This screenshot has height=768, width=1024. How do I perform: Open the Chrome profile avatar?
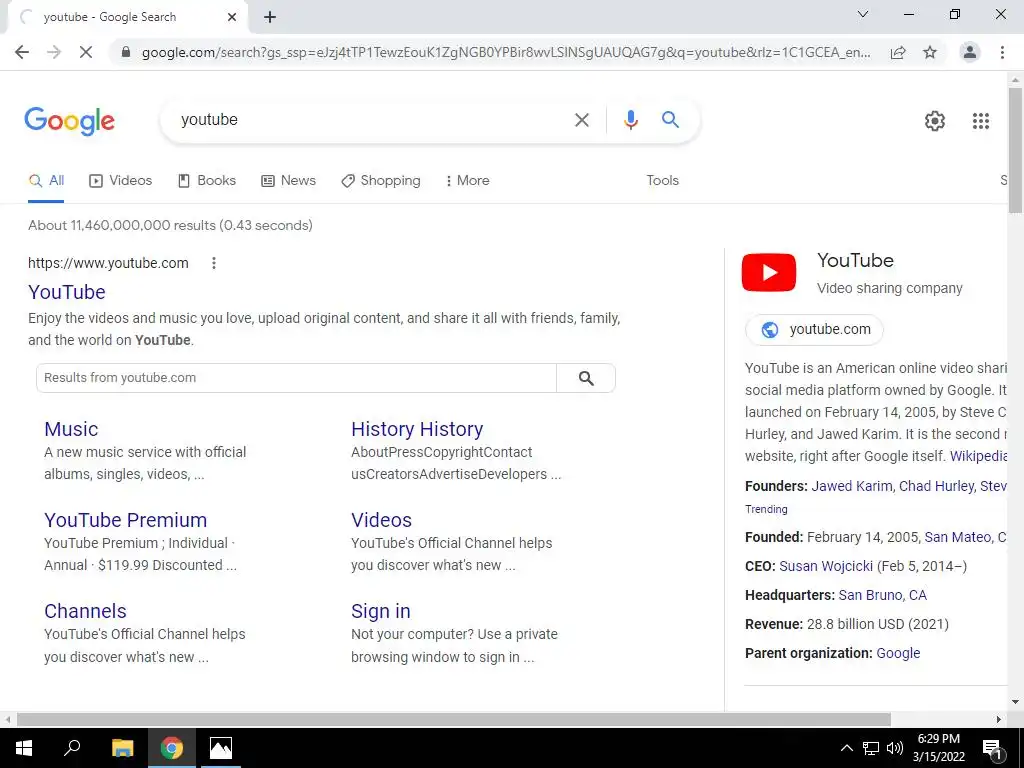click(x=970, y=52)
